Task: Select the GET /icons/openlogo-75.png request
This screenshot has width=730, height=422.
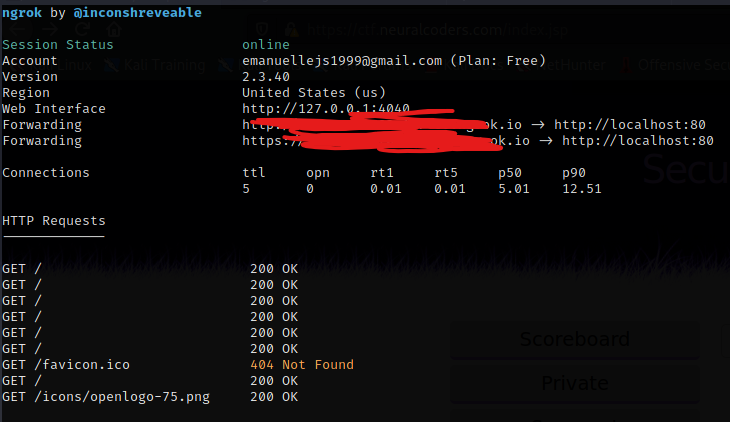Action: point(106,397)
